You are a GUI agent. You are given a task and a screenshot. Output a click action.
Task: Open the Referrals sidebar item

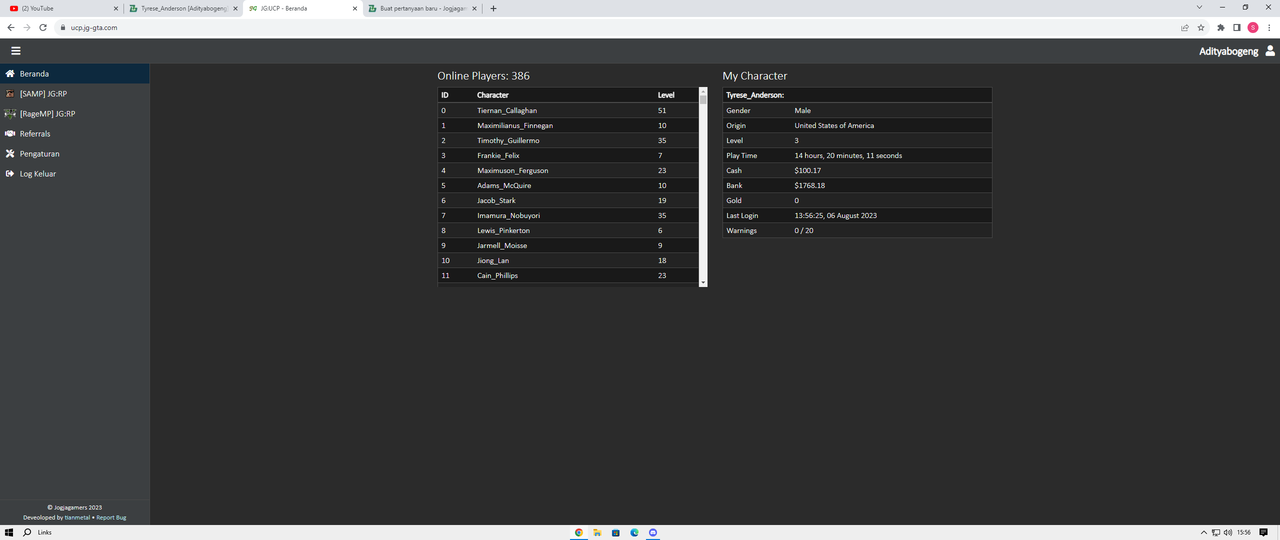pyautogui.click(x=75, y=134)
